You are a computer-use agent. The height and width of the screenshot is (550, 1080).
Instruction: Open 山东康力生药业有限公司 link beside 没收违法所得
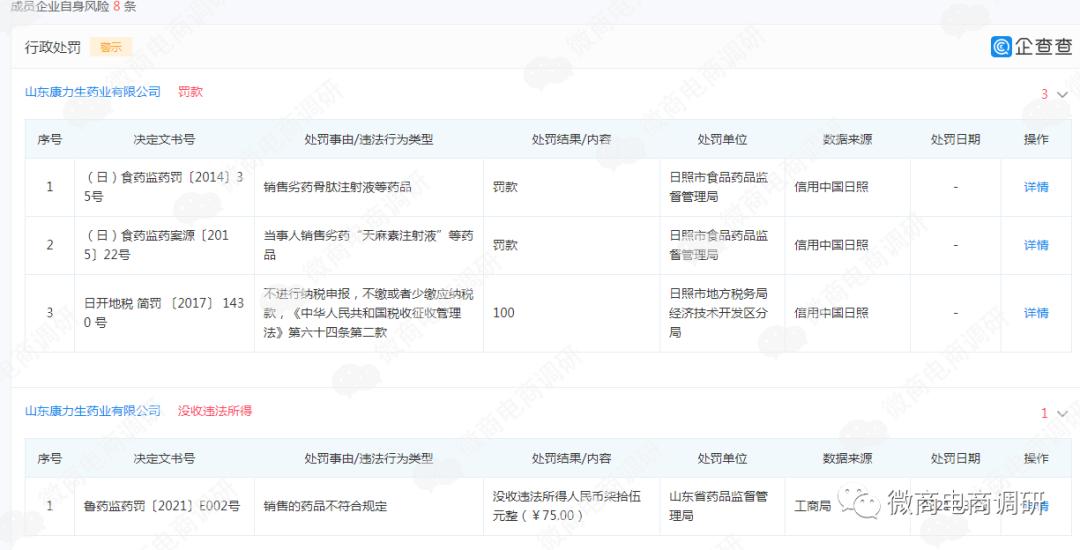click(92, 411)
